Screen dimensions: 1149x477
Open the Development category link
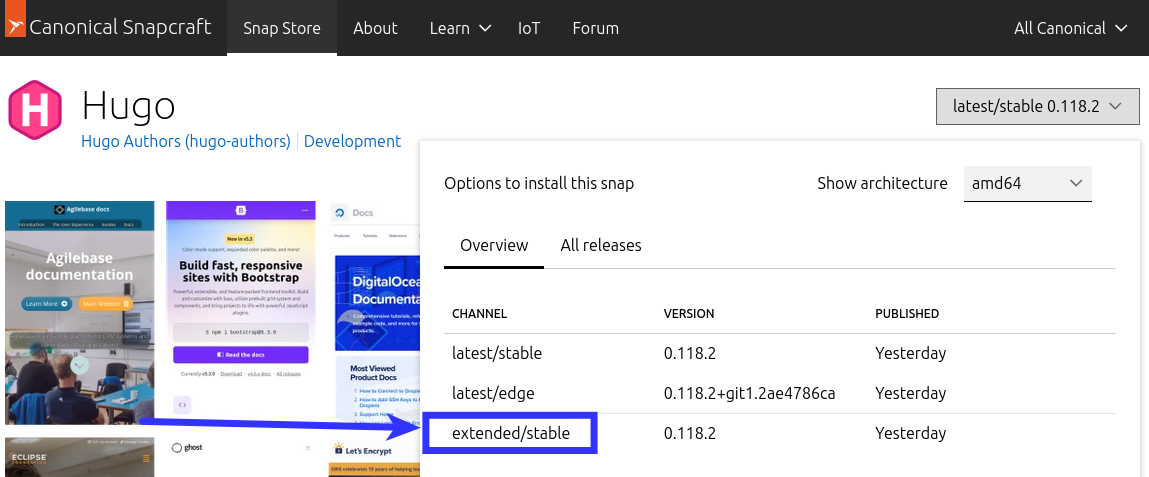[352, 141]
